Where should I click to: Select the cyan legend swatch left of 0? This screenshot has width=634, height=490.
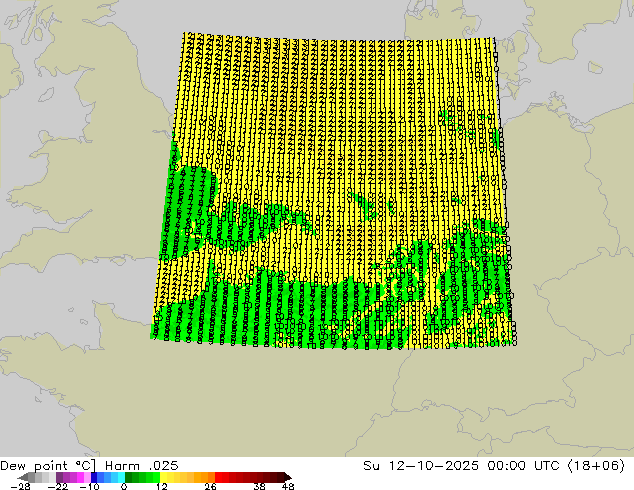coord(121,477)
